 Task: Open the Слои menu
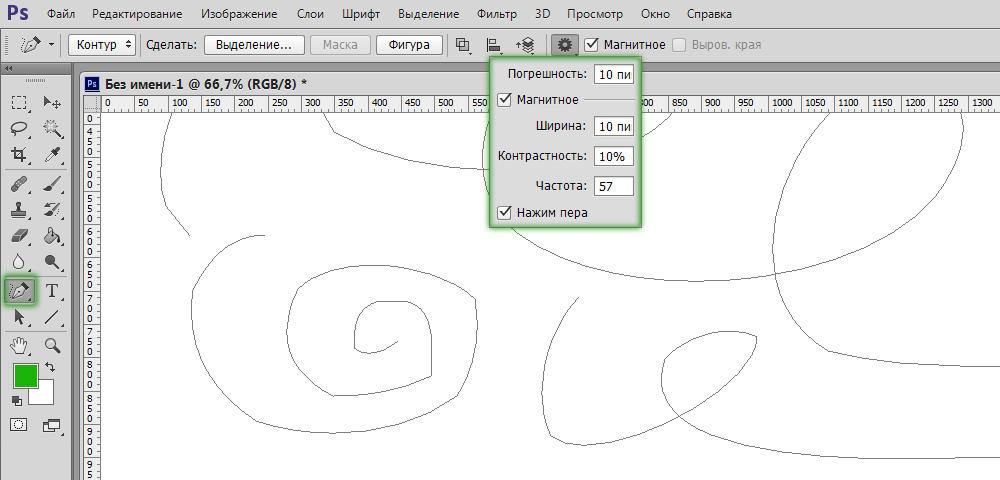[x=310, y=13]
